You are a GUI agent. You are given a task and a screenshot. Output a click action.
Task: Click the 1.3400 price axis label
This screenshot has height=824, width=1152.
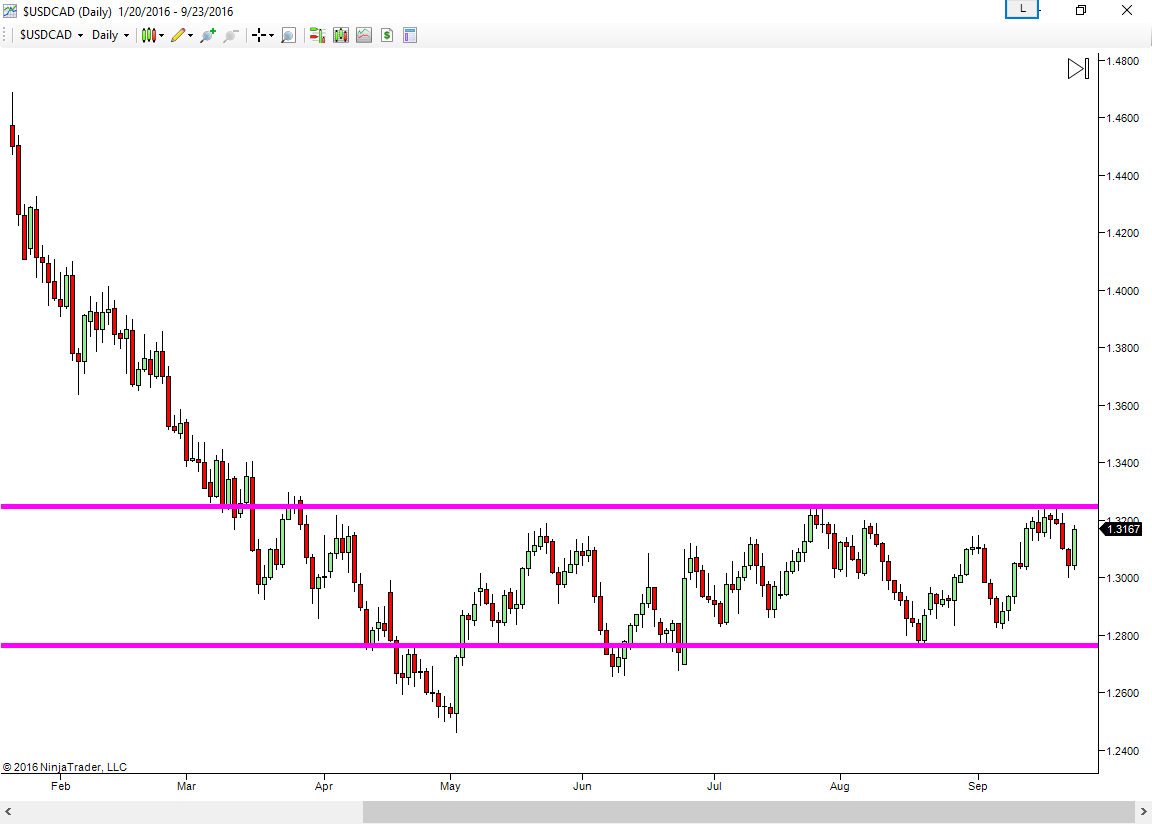coord(1123,463)
